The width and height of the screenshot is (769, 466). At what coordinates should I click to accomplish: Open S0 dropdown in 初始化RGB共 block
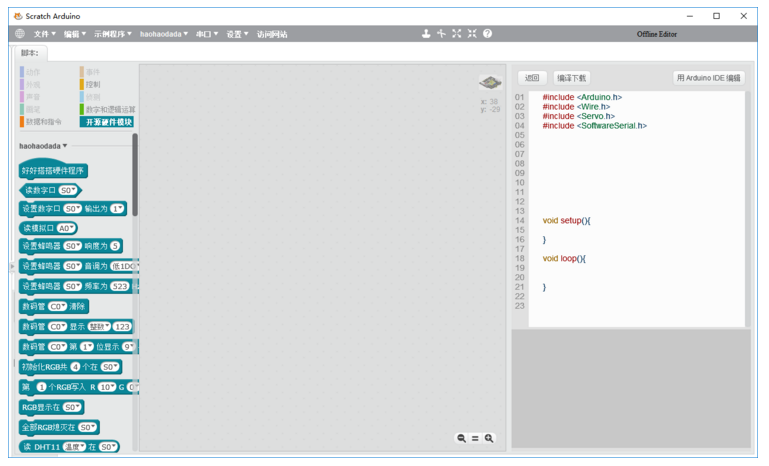[110, 366]
